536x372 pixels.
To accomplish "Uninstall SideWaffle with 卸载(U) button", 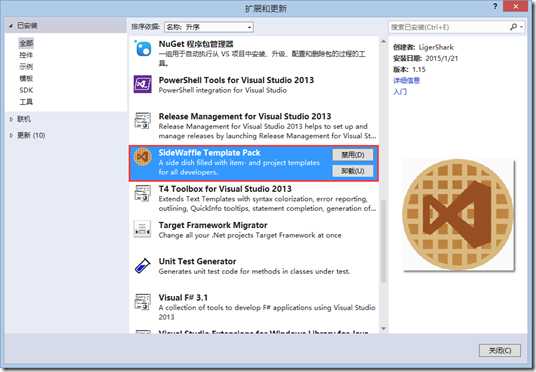I will (x=353, y=171).
